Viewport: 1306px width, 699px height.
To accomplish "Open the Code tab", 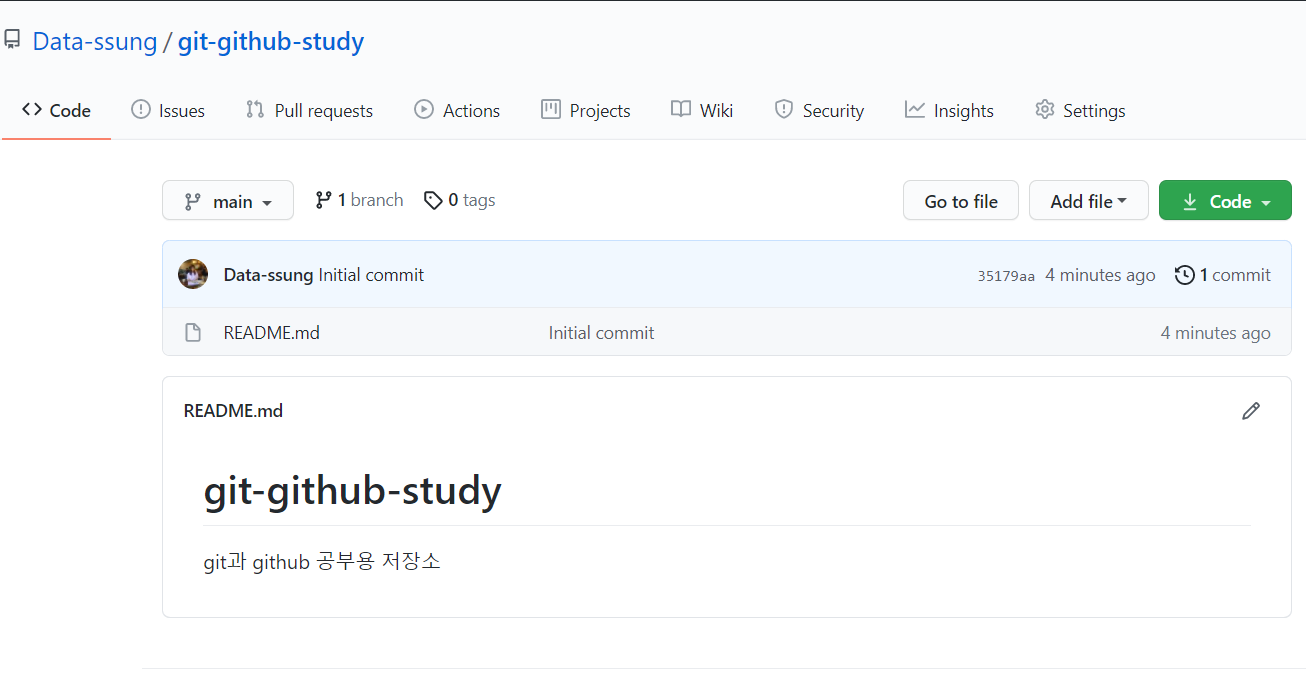I will [x=57, y=111].
